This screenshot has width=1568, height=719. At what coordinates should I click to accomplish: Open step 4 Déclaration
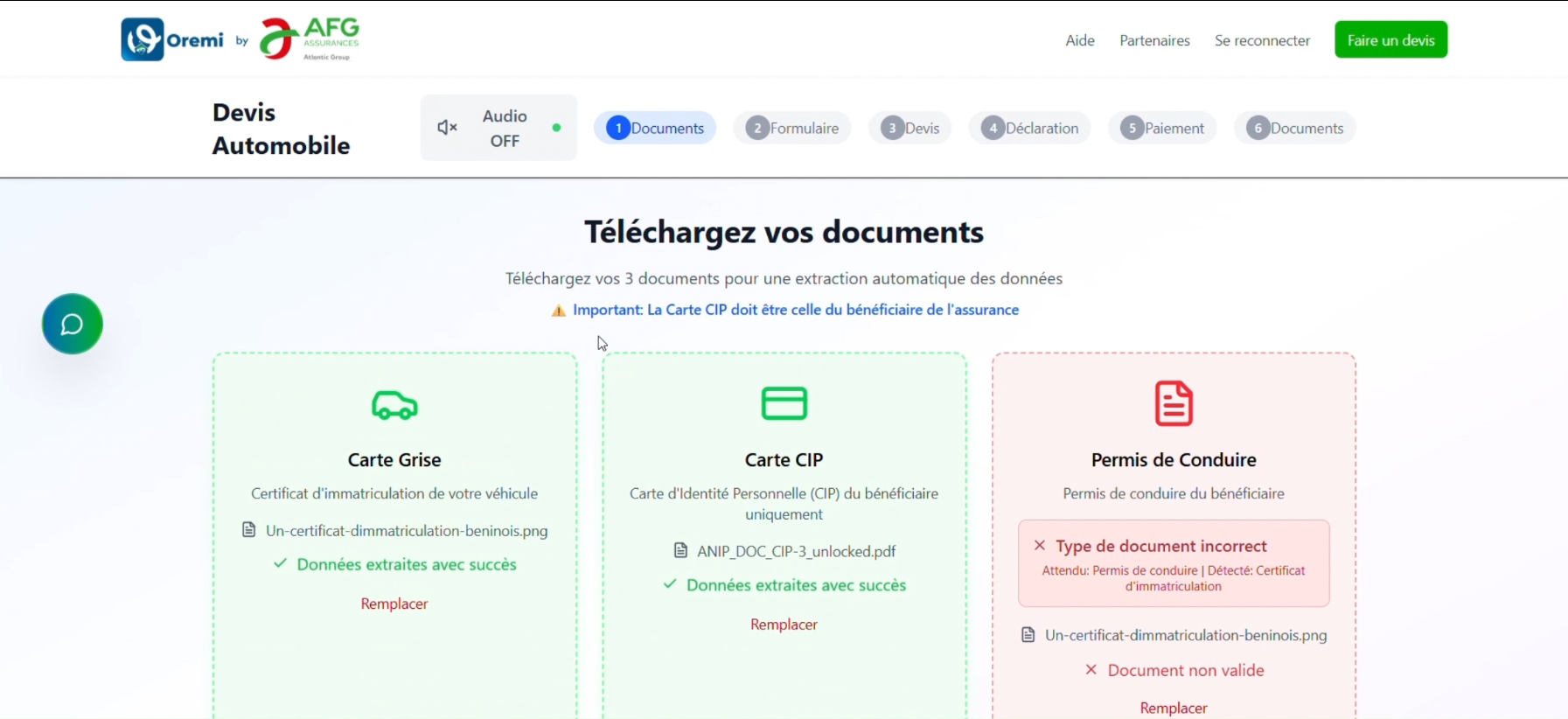1029,128
